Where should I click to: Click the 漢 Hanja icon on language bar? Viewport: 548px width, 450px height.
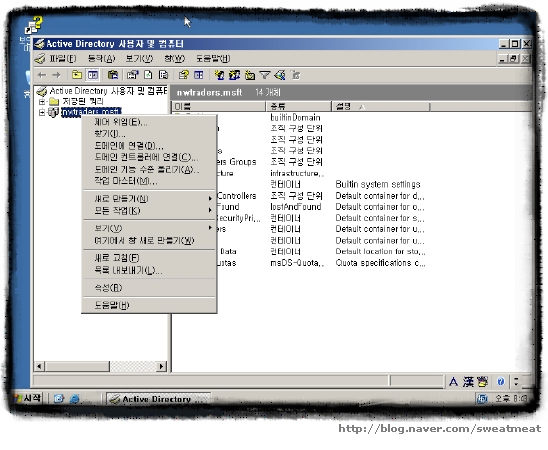click(468, 382)
